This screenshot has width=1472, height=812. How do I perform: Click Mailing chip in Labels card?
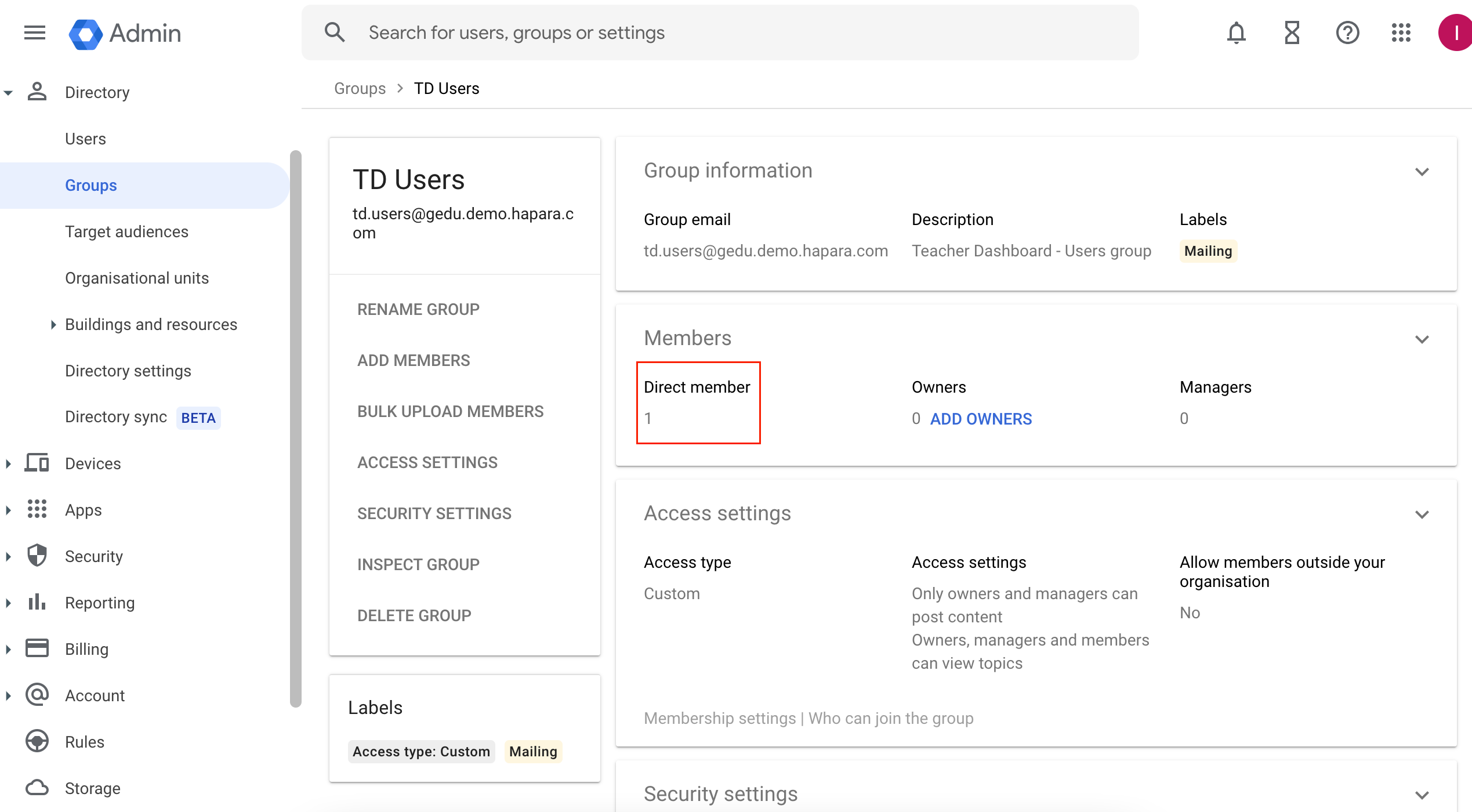[533, 752]
